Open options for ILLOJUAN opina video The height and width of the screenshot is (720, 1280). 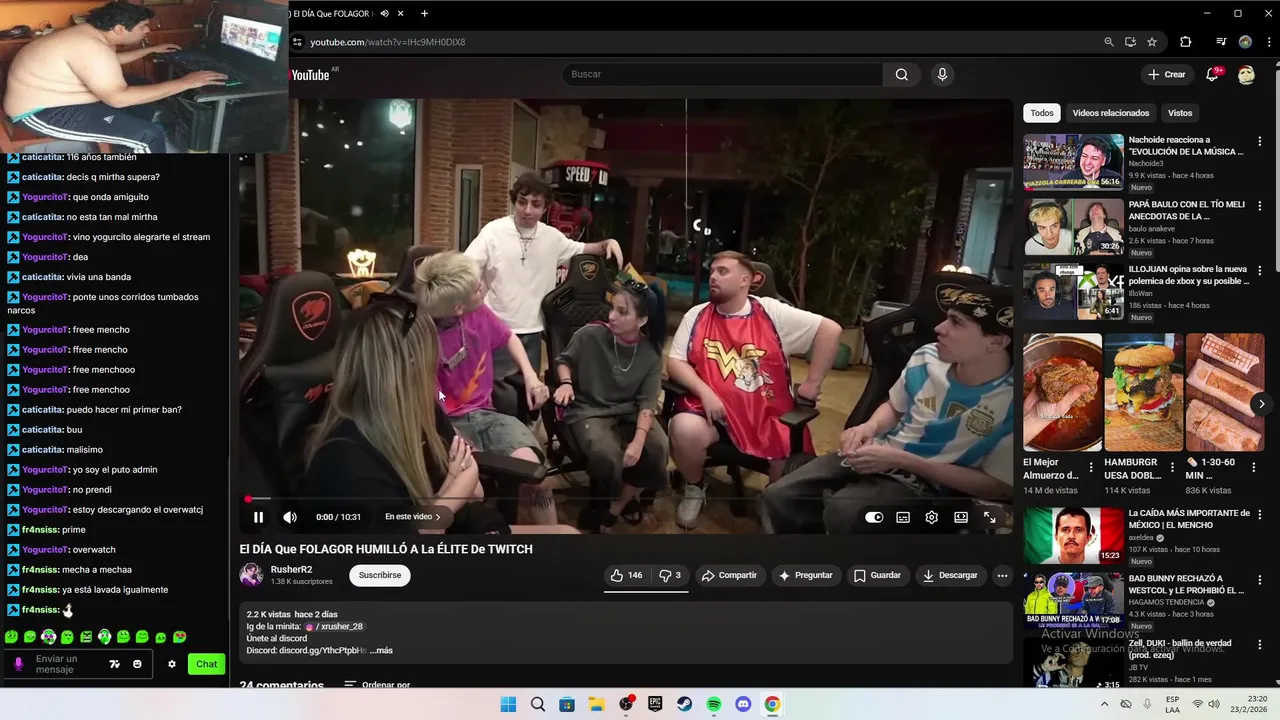(1259, 271)
